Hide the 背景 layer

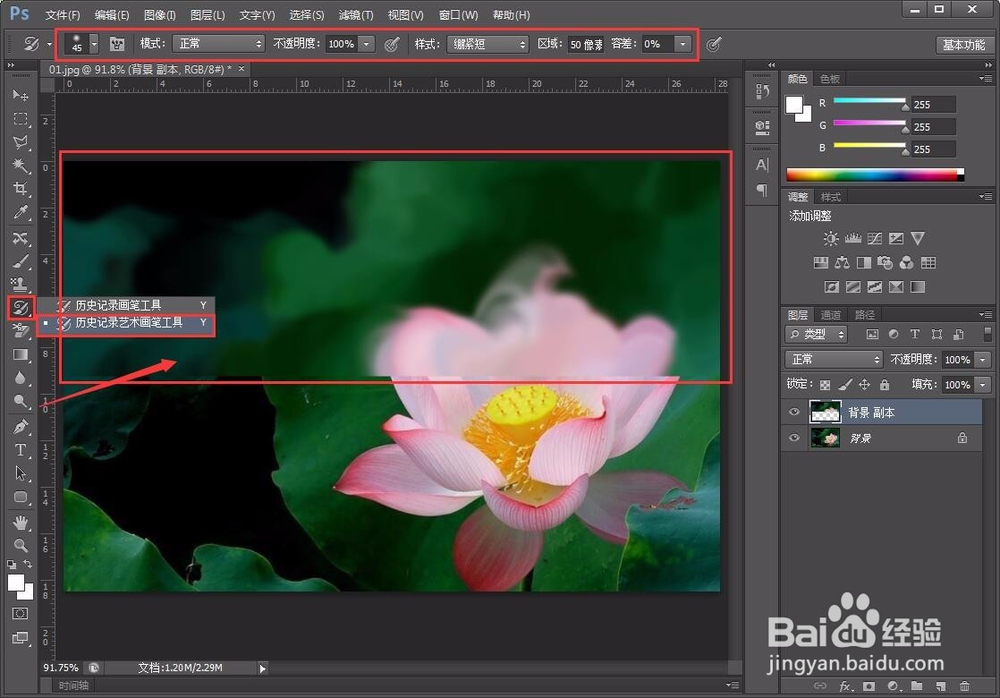coord(794,437)
